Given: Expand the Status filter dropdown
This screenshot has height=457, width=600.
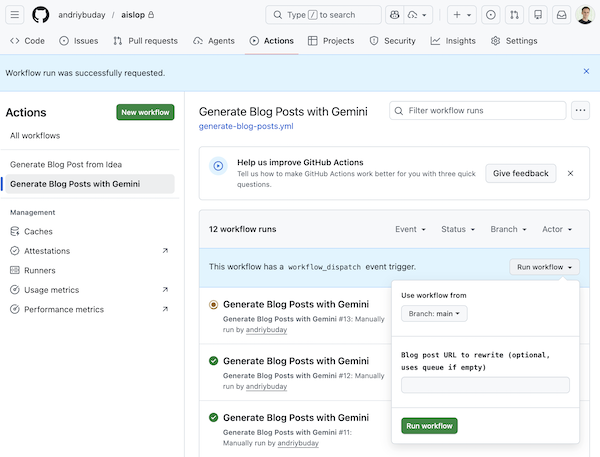Looking at the screenshot, I should click(458, 229).
